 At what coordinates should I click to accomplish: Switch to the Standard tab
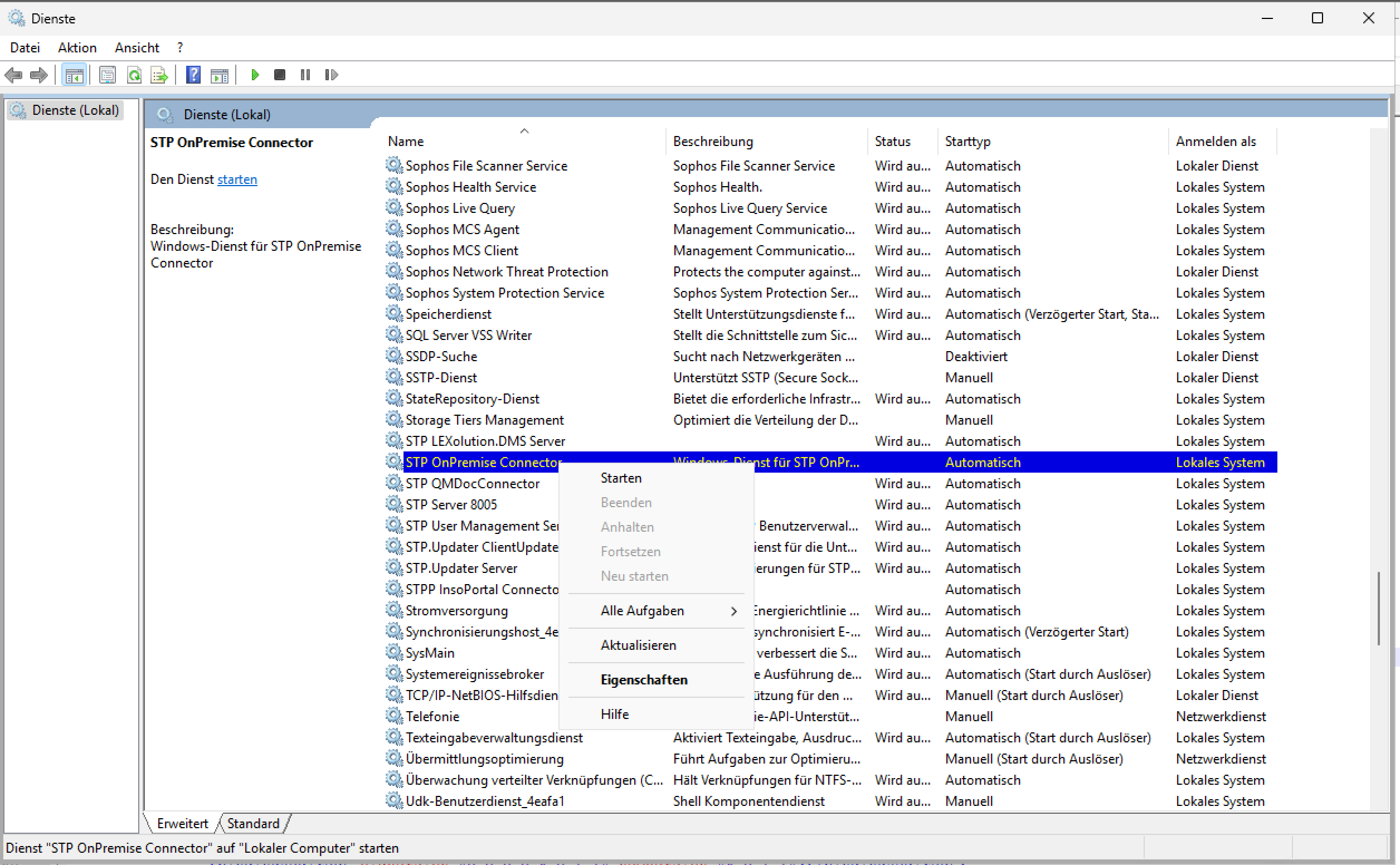click(x=254, y=823)
